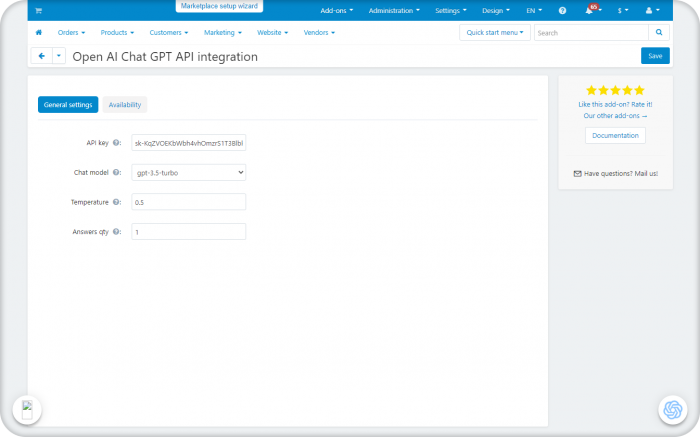
Task: Open the Marketing menu
Action: coord(223,33)
